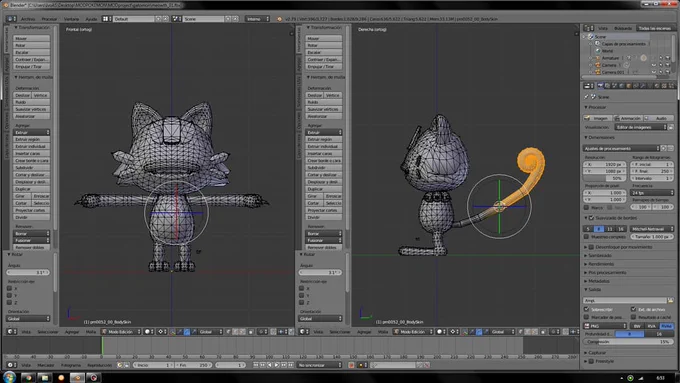Open the Material properties tab icon
The width and height of the screenshot is (680, 383).
[x=657, y=86]
